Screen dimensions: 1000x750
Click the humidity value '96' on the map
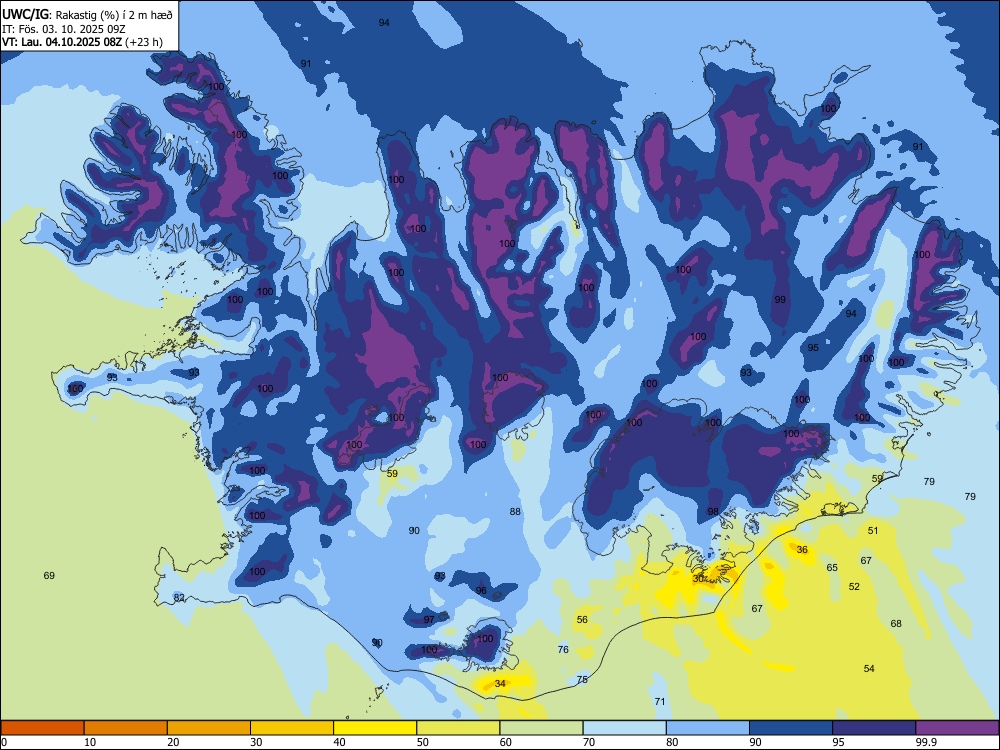[x=481, y=591]
